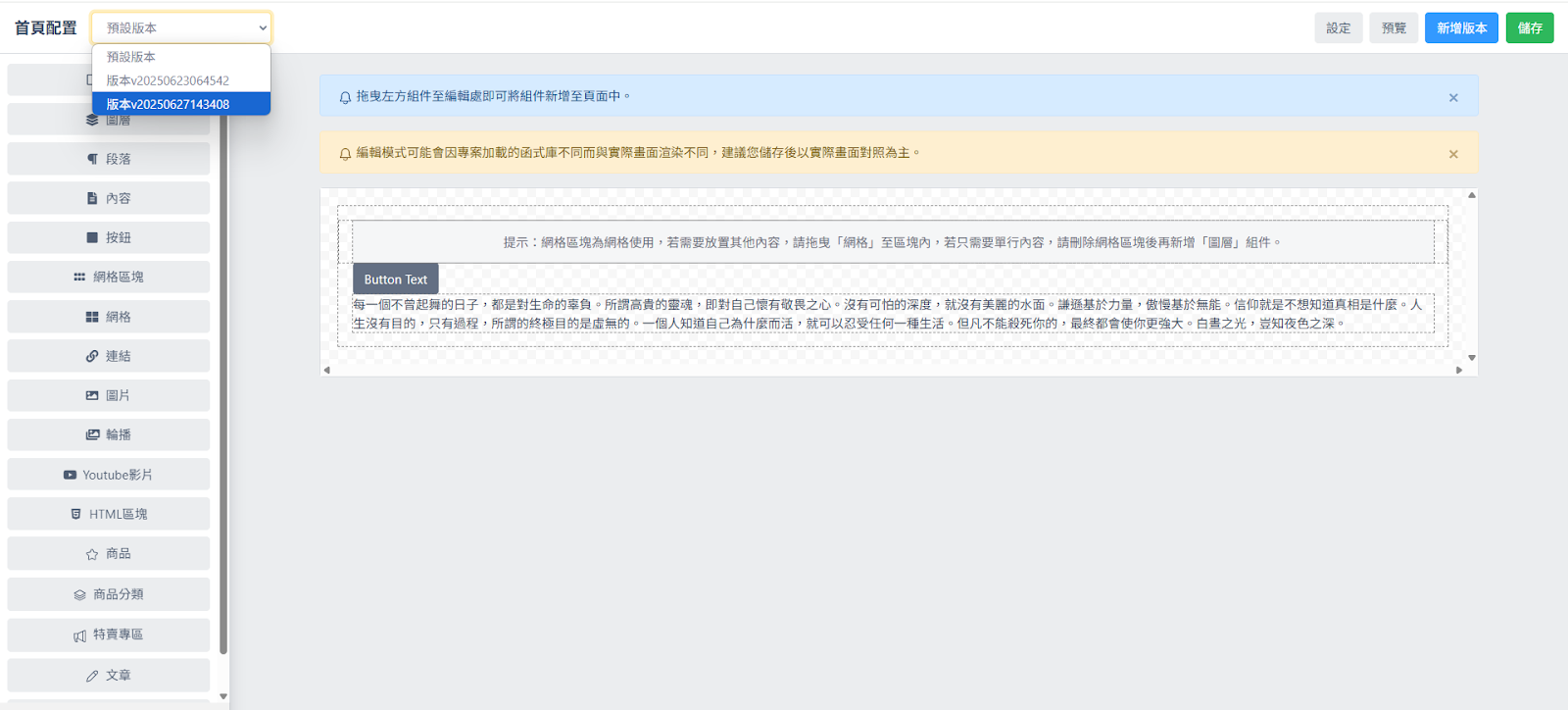Dismiss the blue drag-hint alert
Image resolution: width=1568 pixels, height=710 pixels.
pos(1453,97)
